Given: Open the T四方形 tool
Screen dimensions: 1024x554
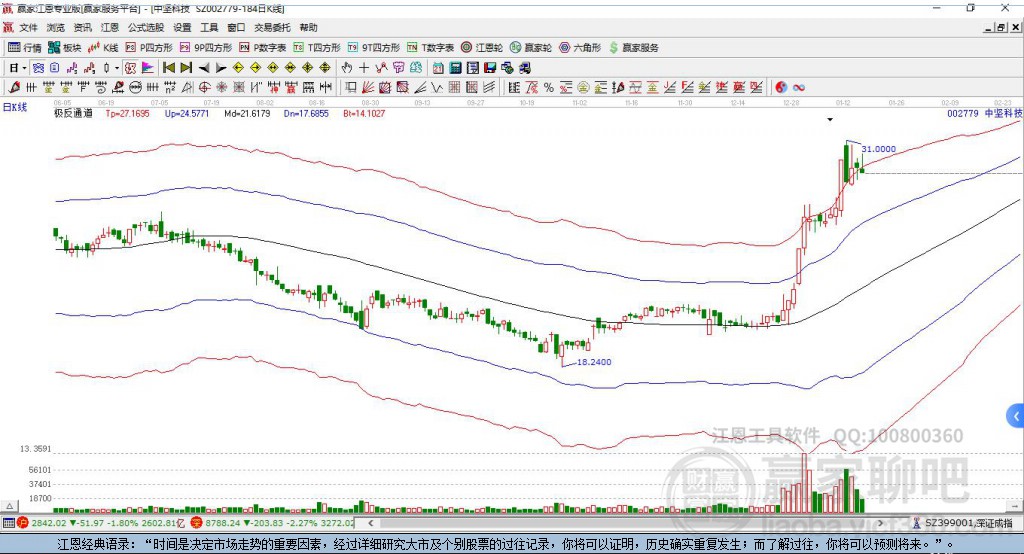Looking at the screenshot, I should (x=317, y=48).
